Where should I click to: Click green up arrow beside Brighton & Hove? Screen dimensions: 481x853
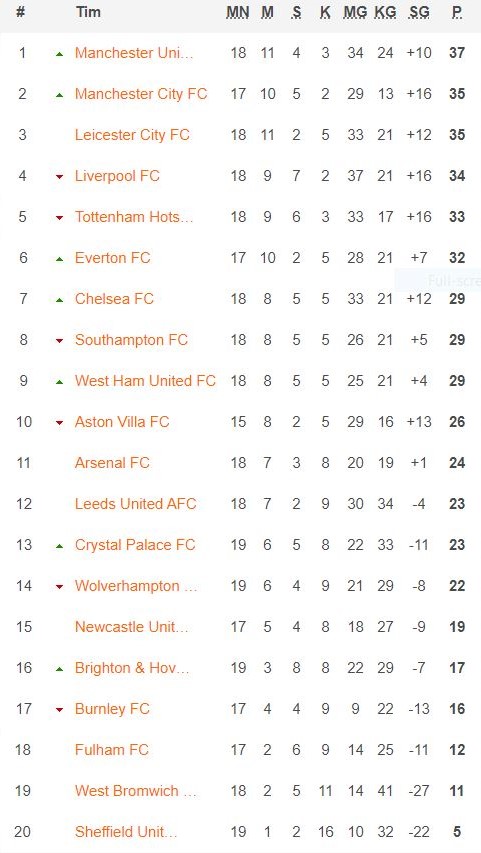(x=59, y=669)
